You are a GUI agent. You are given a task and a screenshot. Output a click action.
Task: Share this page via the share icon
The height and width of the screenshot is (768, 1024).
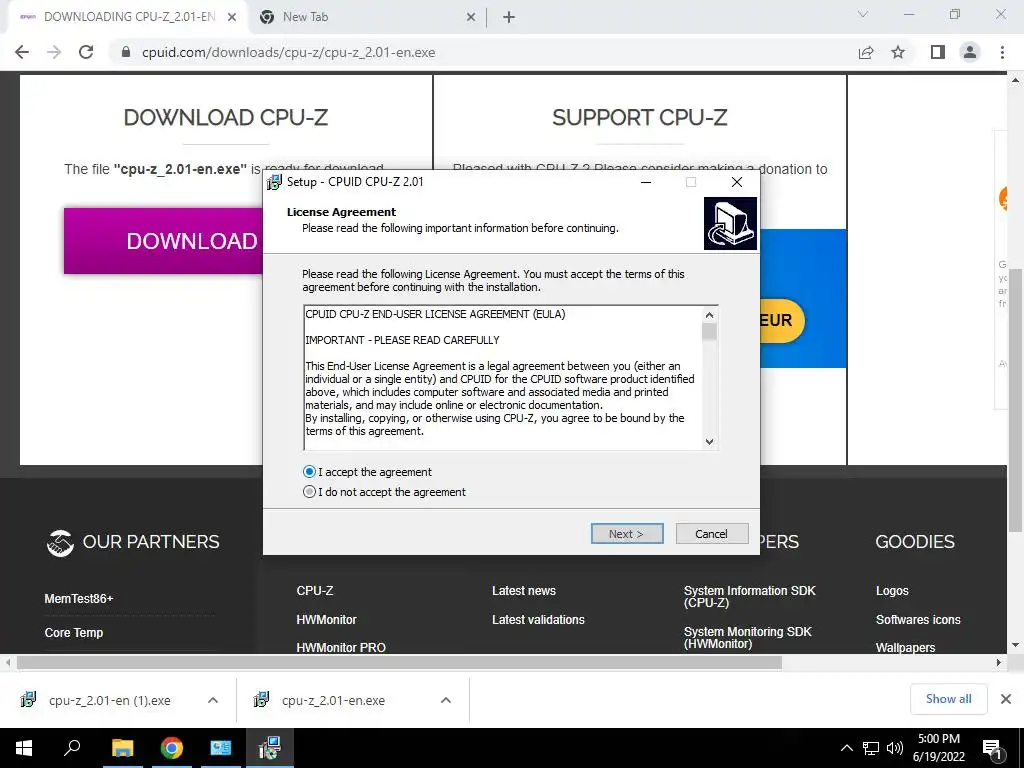[x=866, y=52]
